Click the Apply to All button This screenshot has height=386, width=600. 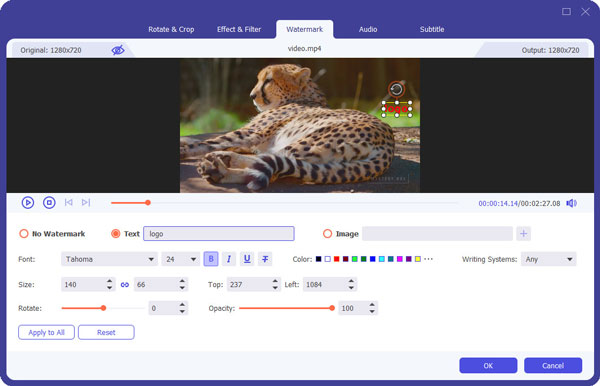46,332
